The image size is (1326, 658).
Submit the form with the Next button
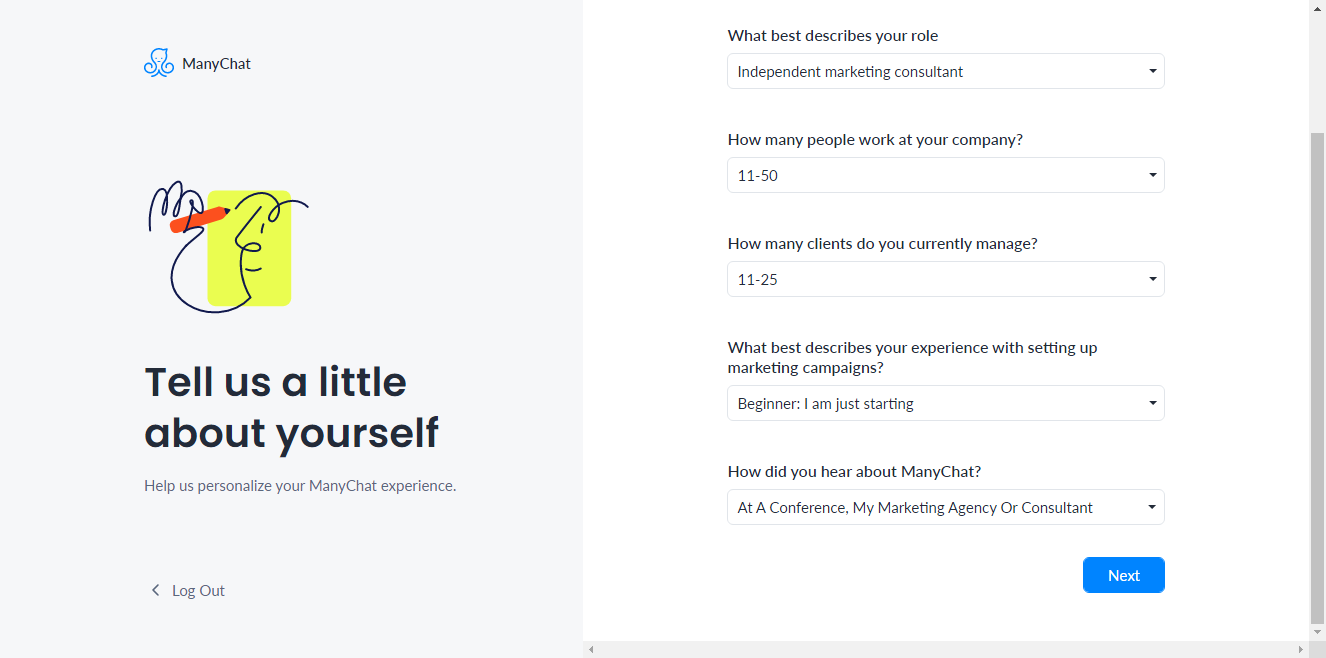coord(1124,575)
